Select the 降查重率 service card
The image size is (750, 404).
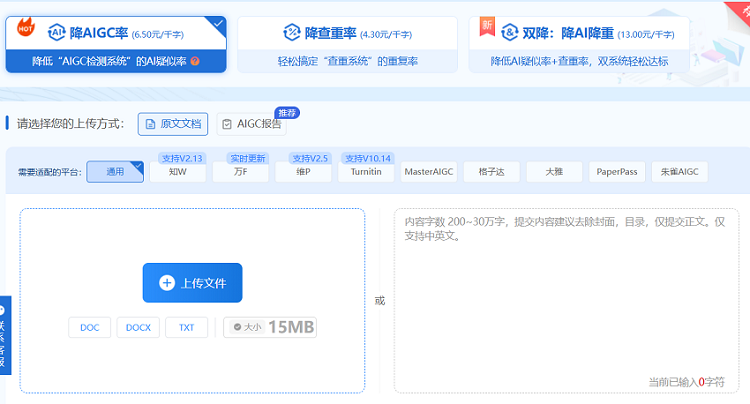(347, 44)
